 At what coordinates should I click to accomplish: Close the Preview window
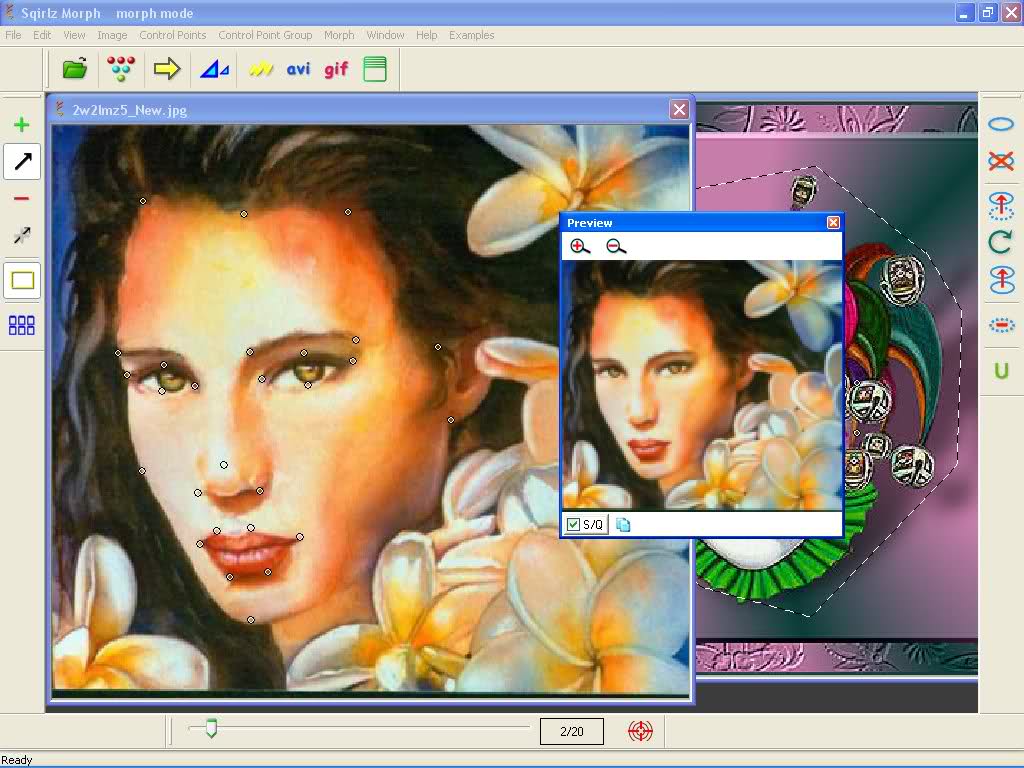coord(833,223)
